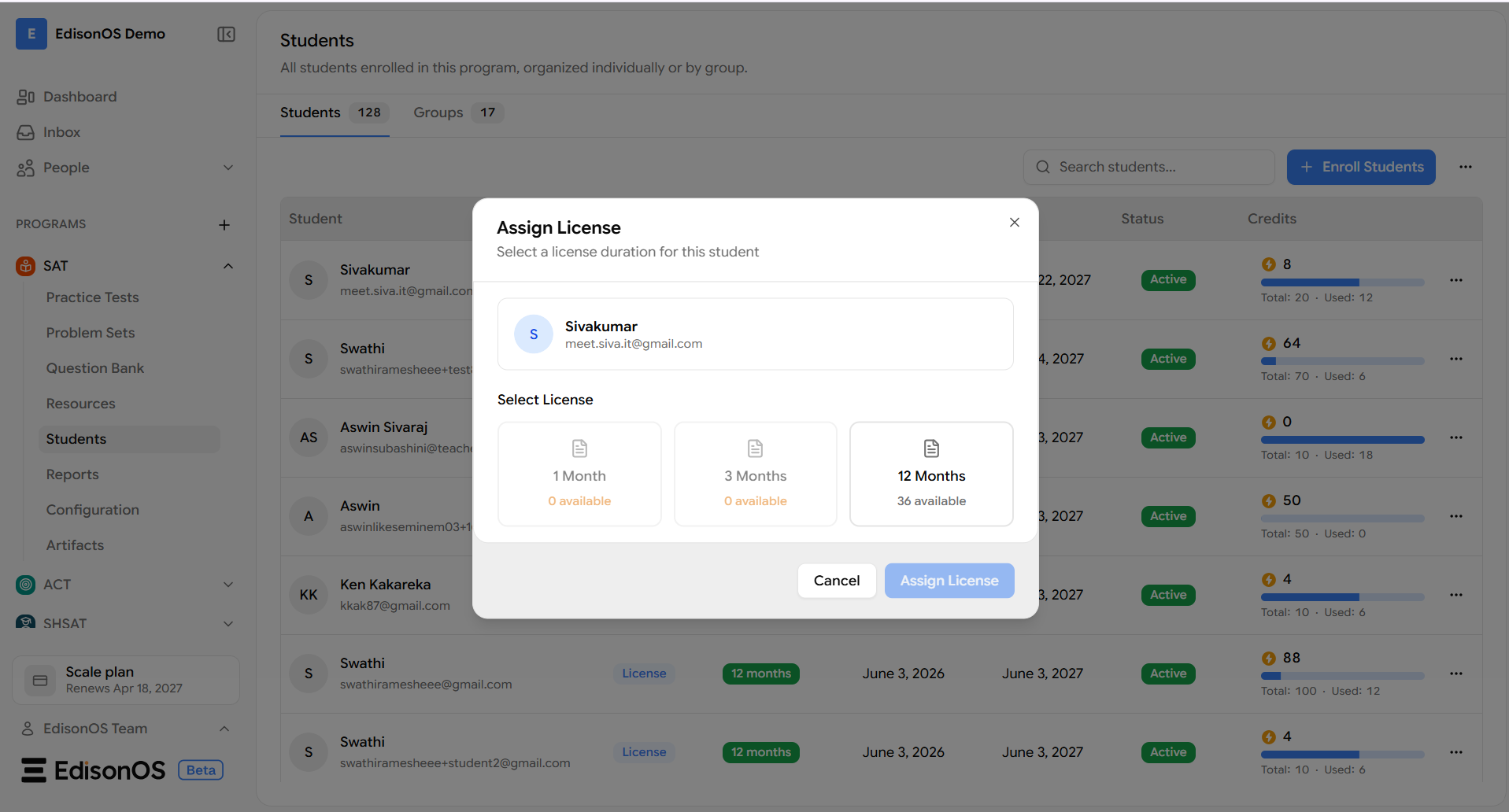This screenshot has width=1509, height=812.
Task: Select the 3 Months license option
Action: [x=756, y=474]
